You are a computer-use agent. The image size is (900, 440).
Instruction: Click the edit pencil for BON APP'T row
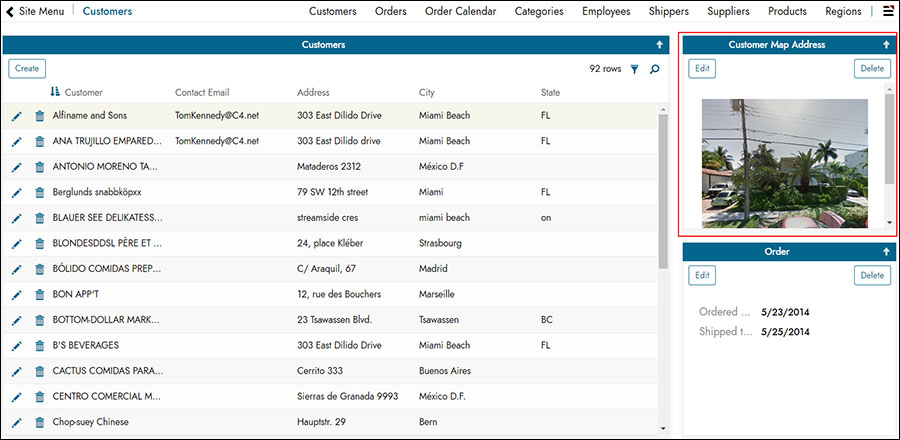[x=17, y=295]
